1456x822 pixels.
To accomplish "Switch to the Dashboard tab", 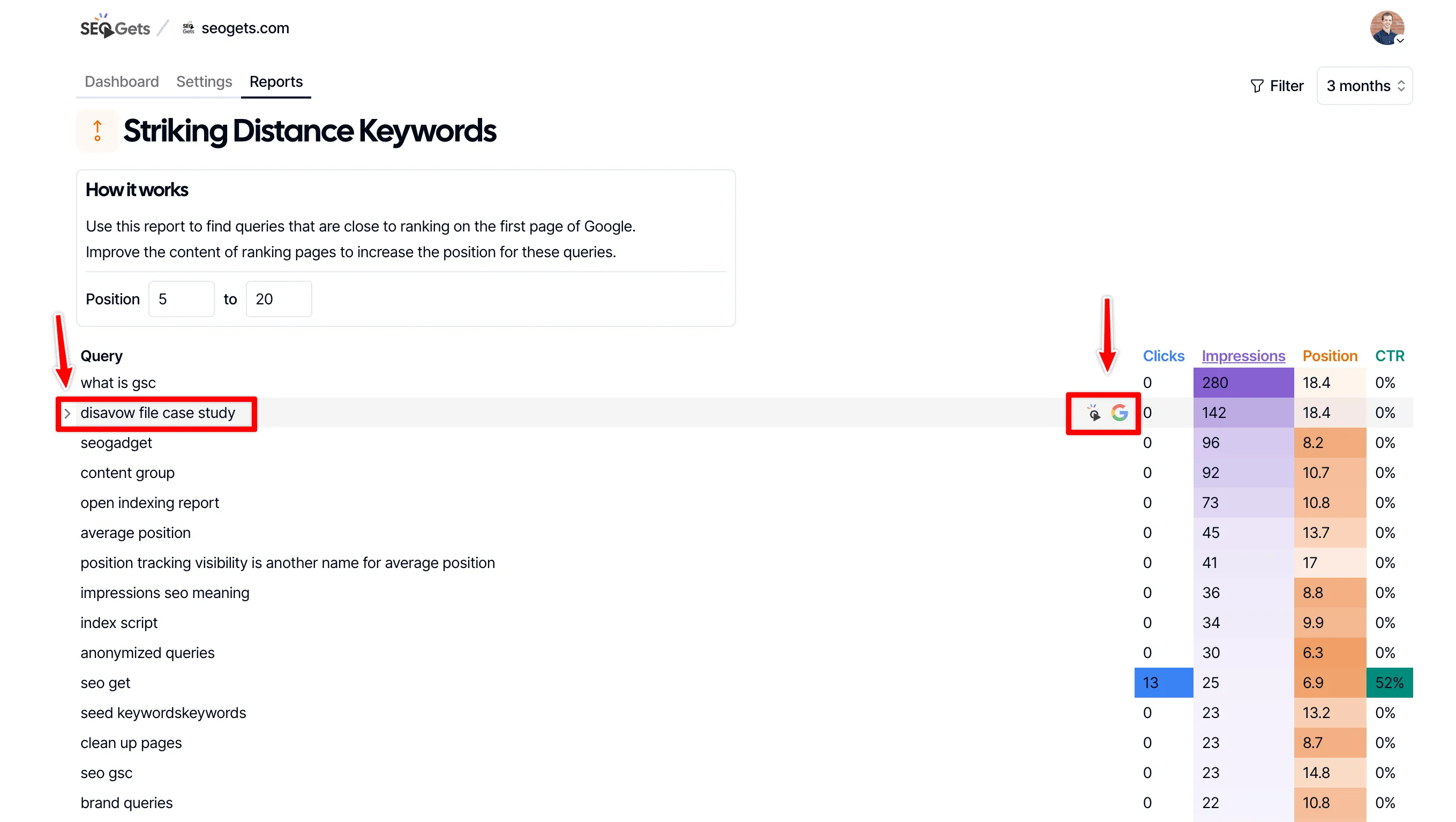I will (121, 81).
